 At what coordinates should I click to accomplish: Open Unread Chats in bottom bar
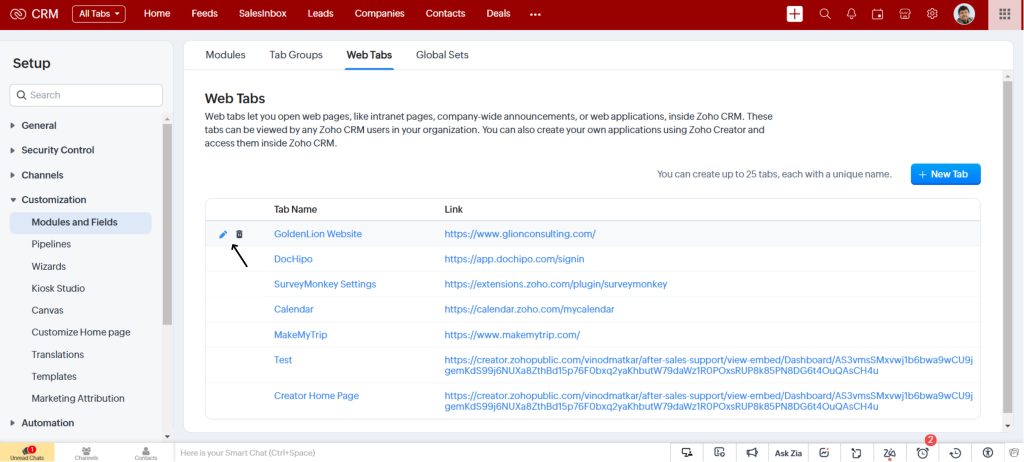tap(27, 453)
